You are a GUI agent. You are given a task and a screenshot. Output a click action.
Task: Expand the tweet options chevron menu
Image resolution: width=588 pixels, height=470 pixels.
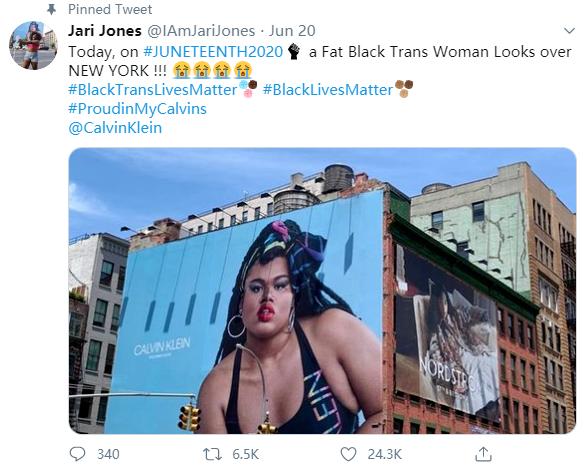click(569, 30)
